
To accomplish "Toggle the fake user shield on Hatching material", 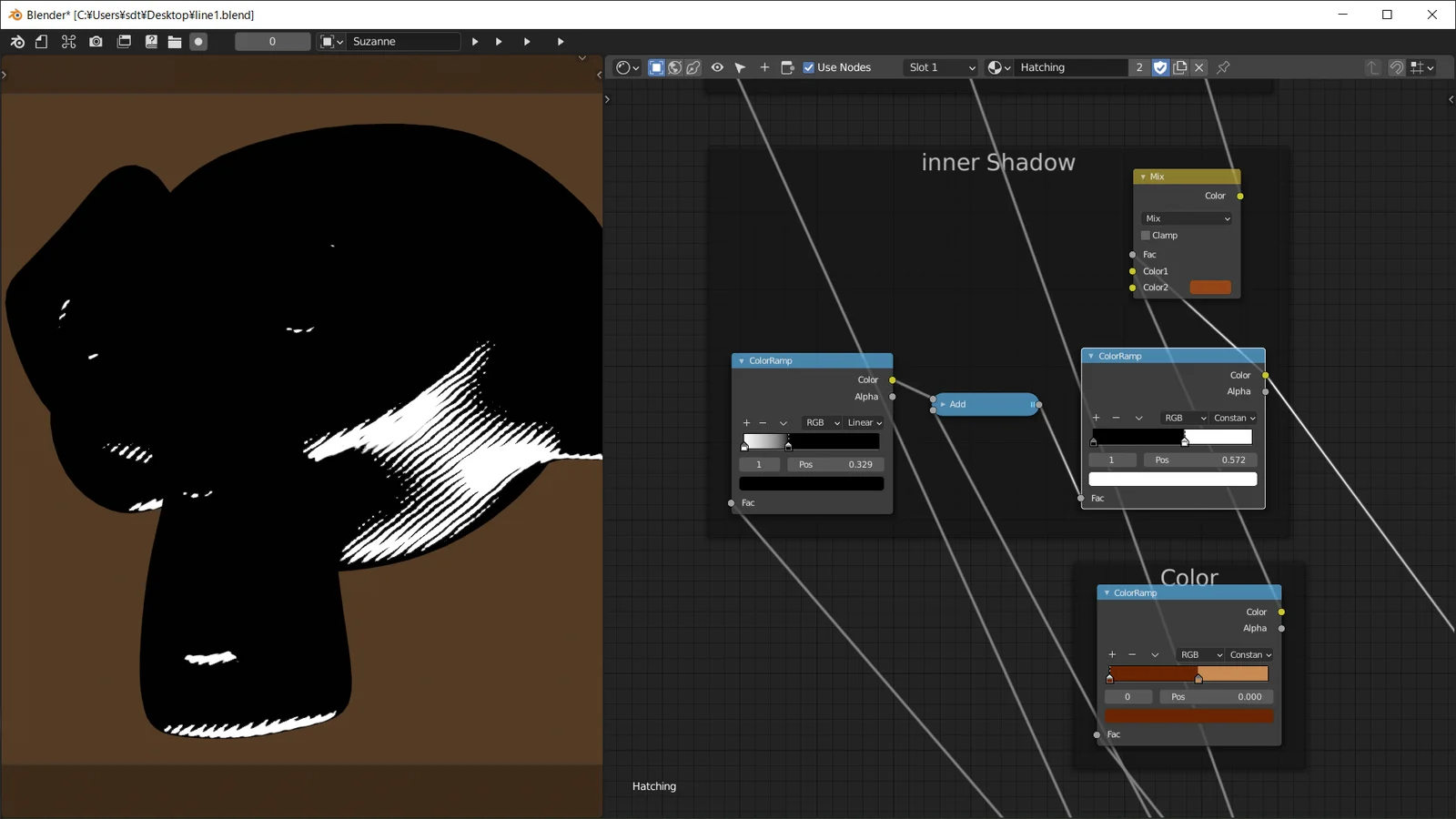I will coord(1160,67).
